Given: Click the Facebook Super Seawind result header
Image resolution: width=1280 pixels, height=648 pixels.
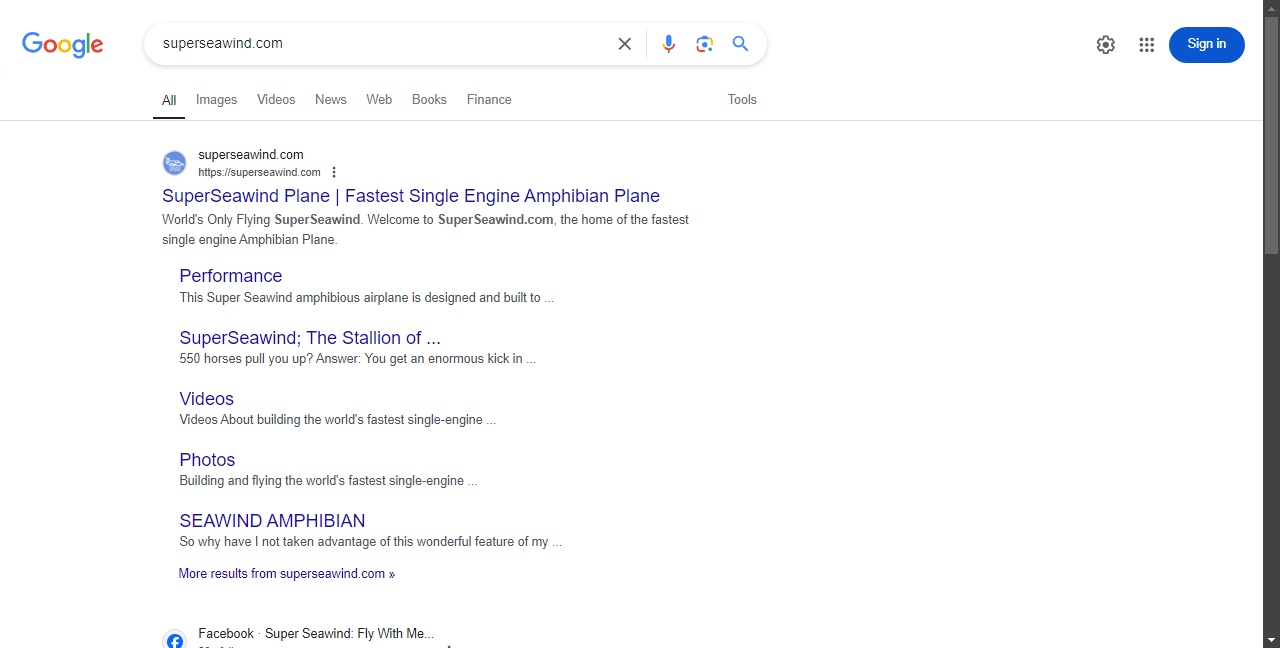Looking at the screenshot, I should (316, 634).
